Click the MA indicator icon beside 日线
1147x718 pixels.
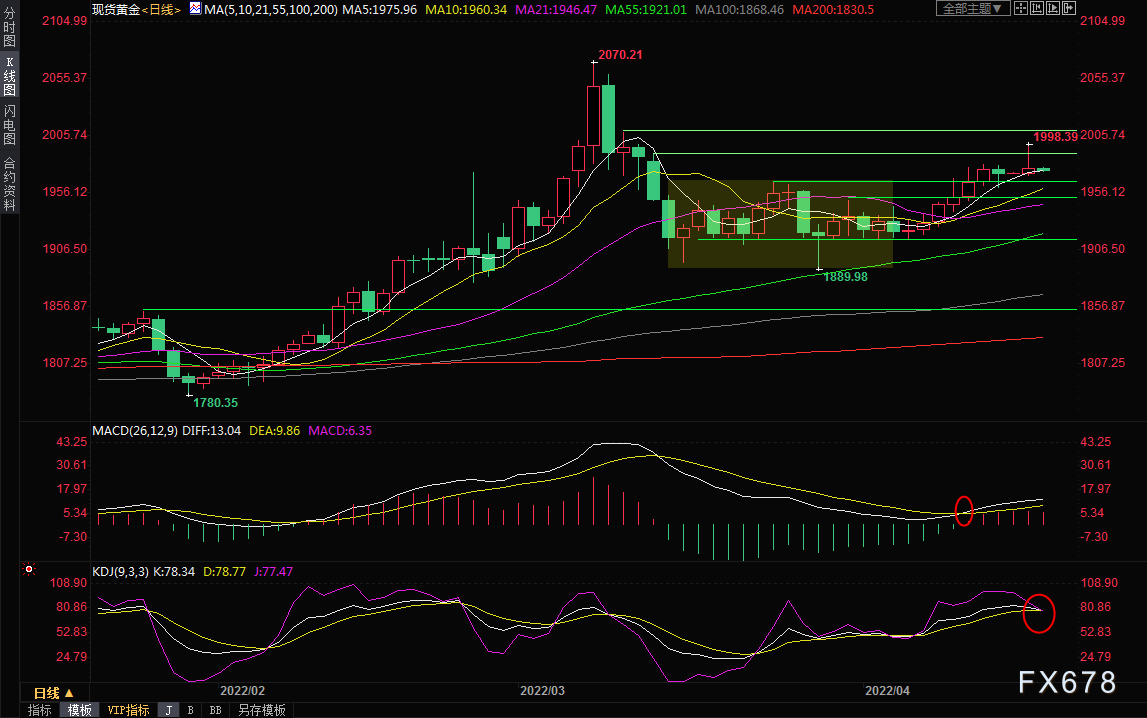pos(195,9)
